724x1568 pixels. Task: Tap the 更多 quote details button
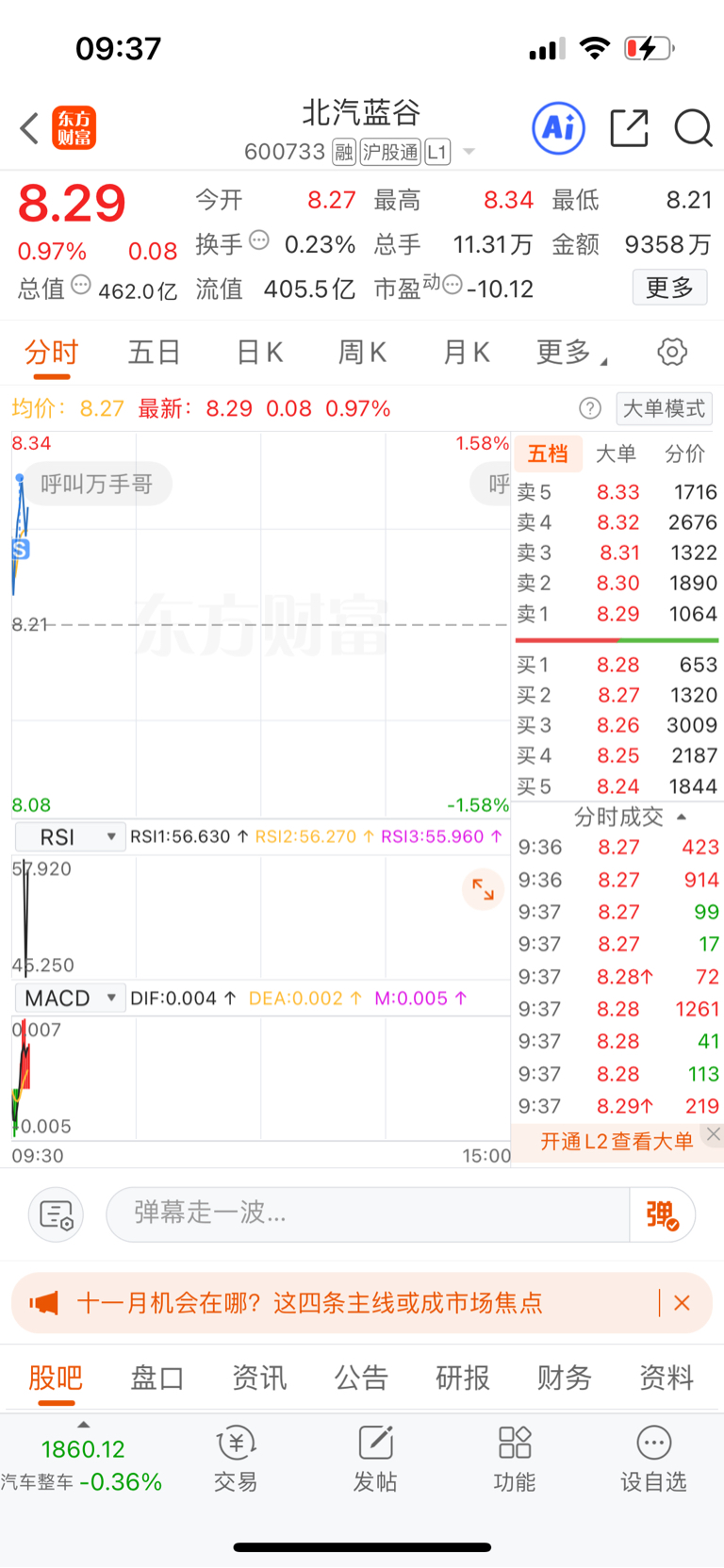tap(669, 288)
